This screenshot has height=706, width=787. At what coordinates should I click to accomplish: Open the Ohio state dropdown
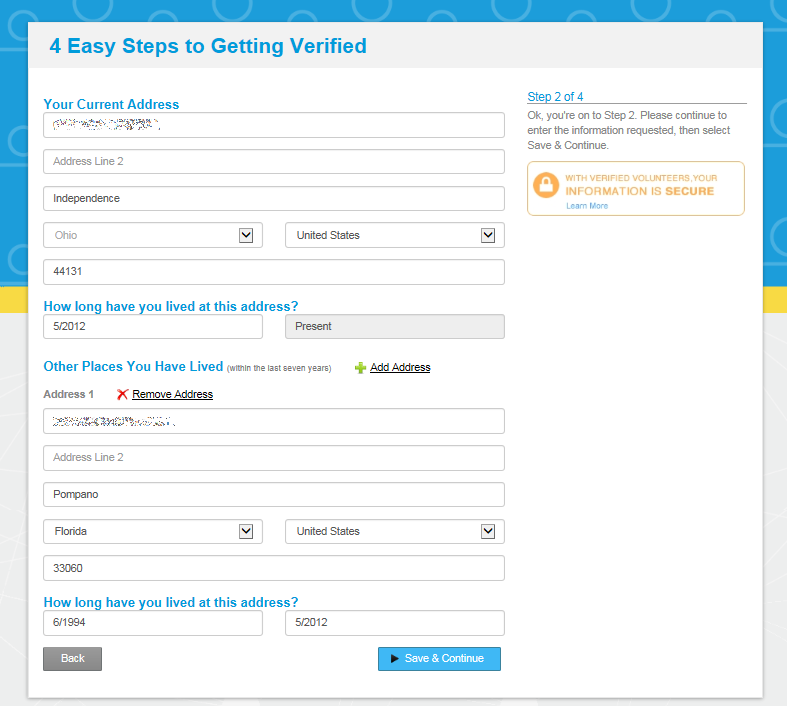pos(153,235)
